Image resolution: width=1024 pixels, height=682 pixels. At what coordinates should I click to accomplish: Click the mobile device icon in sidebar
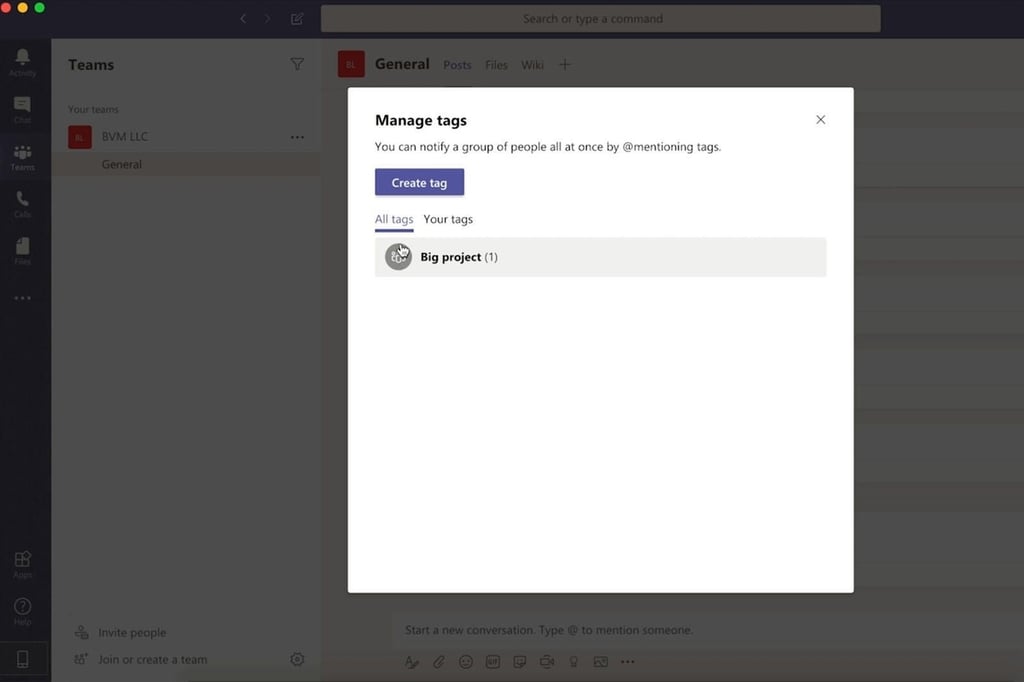pos(22,659)
